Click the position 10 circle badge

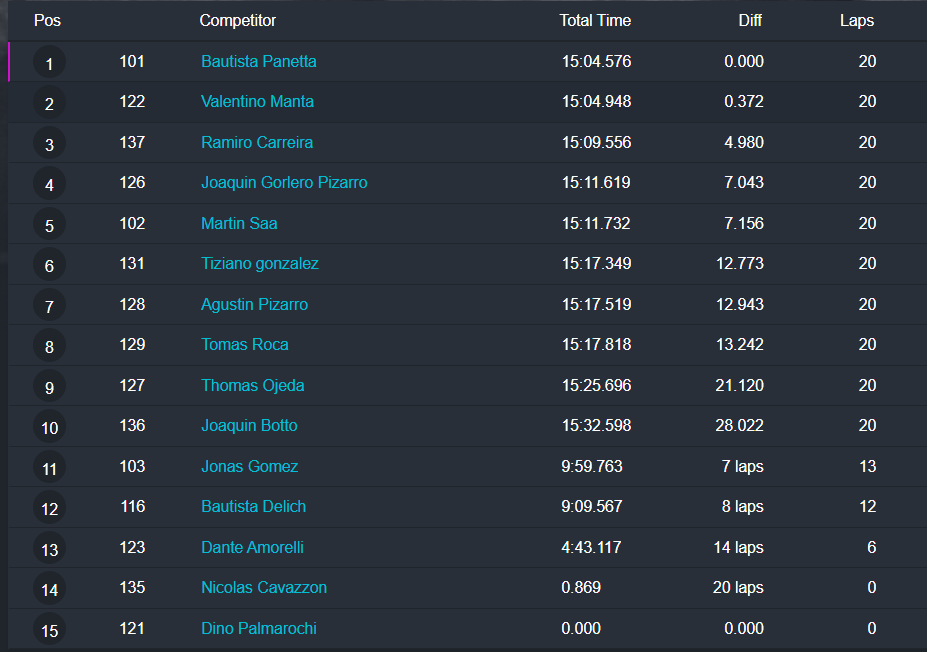(49, 428)
